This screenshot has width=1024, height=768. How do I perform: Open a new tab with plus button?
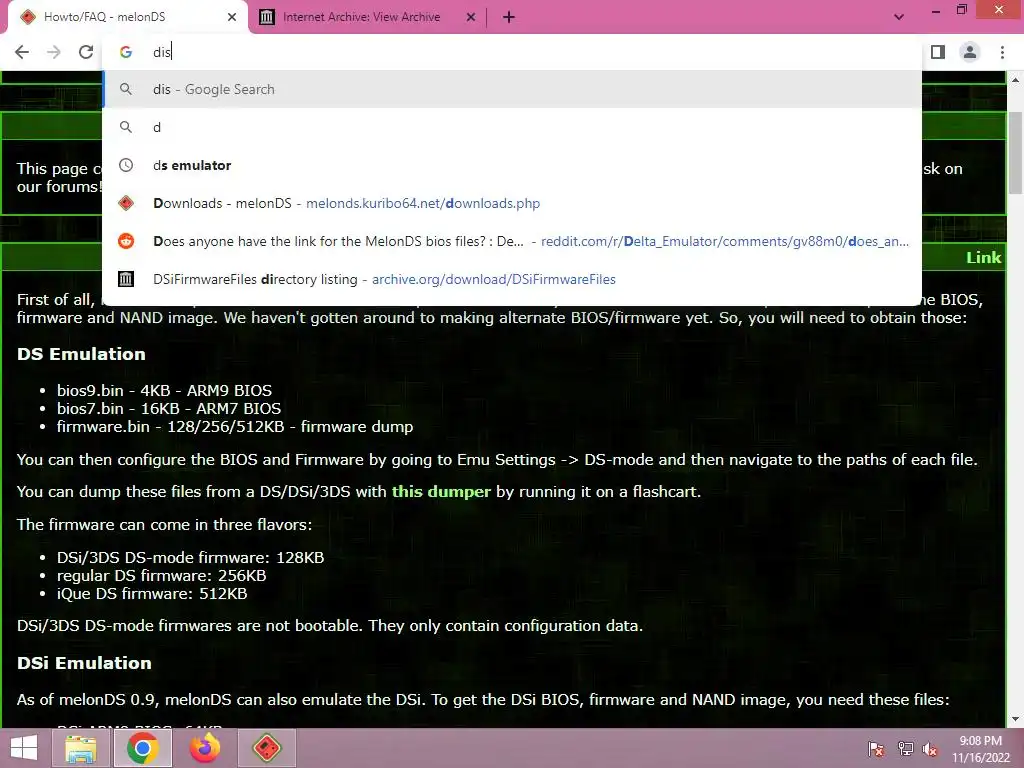(x=509, y=18)
